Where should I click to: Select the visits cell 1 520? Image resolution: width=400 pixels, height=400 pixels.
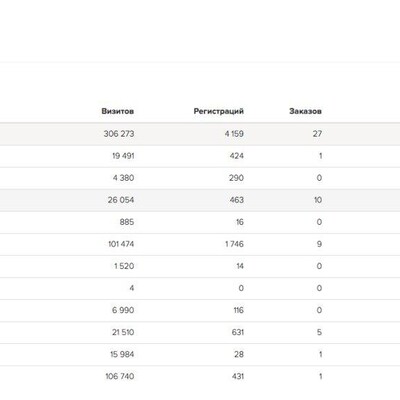pos(124,266)
